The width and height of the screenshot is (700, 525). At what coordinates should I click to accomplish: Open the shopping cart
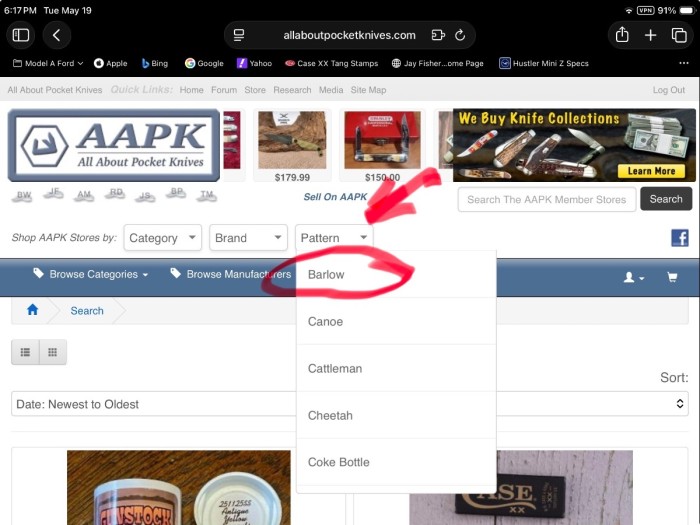tap(672, 277)
